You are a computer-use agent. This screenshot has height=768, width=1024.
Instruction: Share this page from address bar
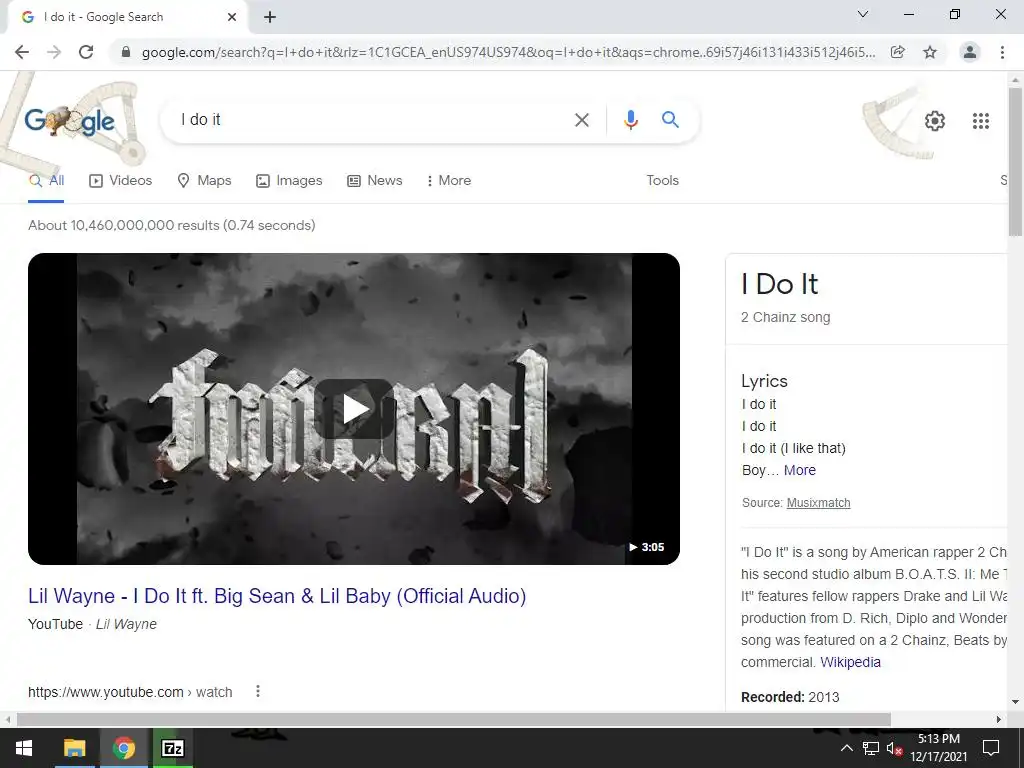pos(897,52)
